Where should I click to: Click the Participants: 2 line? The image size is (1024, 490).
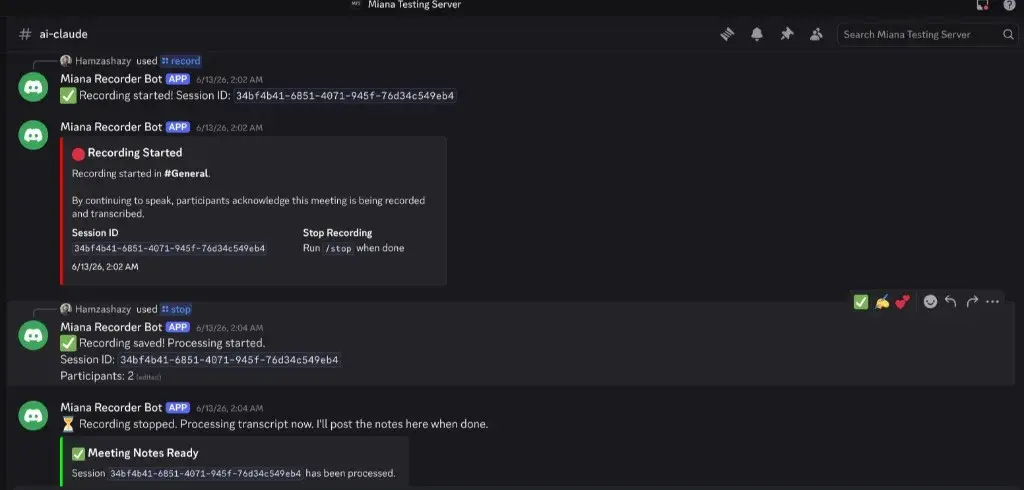pyautogui.click(x=97, y=376)
